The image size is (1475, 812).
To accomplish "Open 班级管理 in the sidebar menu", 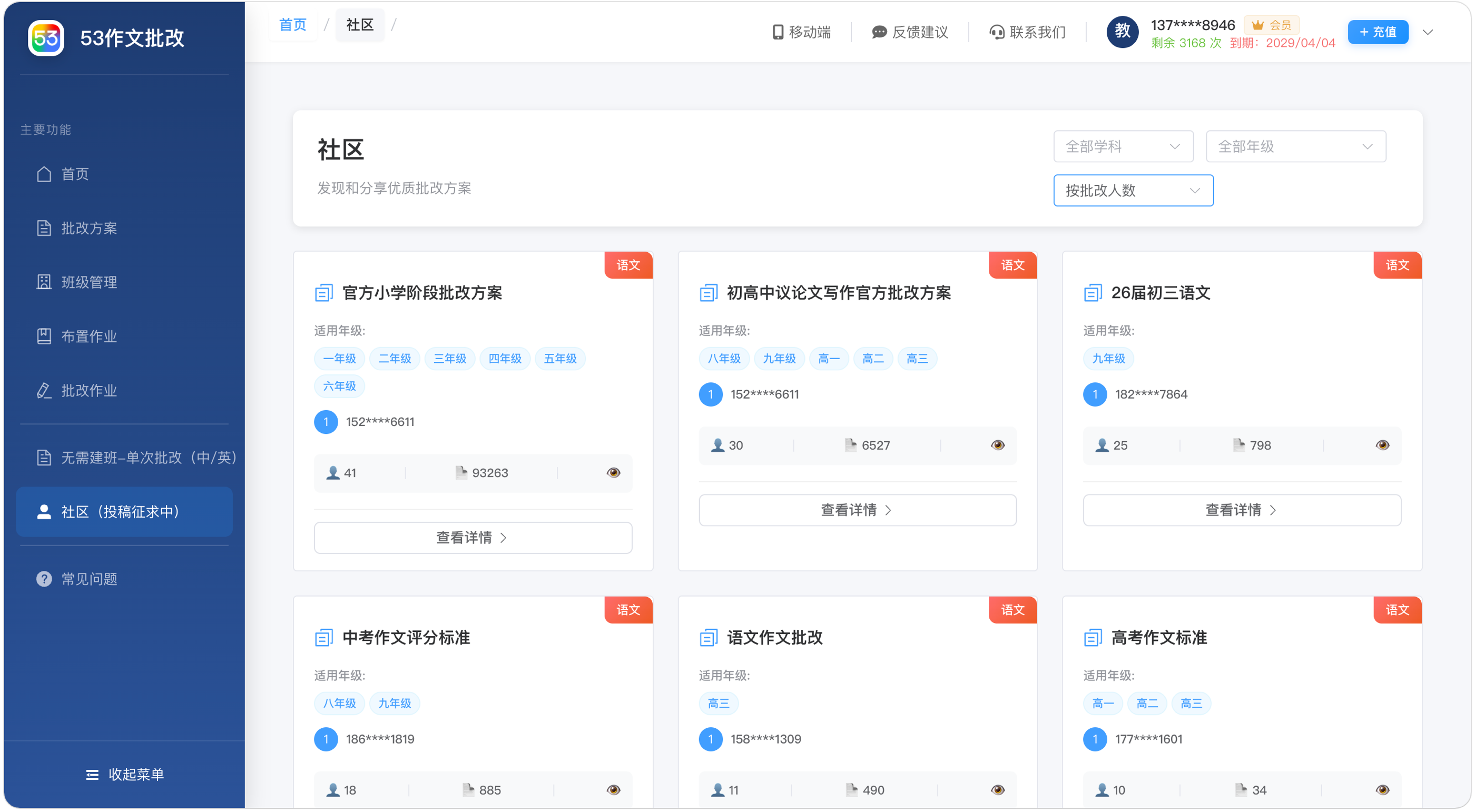I will pyautogui.click(x=124, y=282).
